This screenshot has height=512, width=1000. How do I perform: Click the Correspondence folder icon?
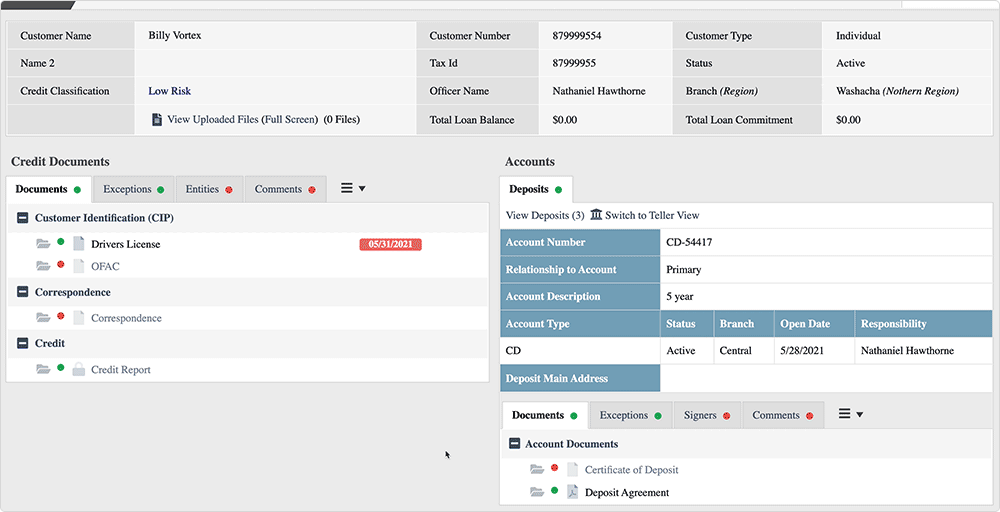(43, 318)
